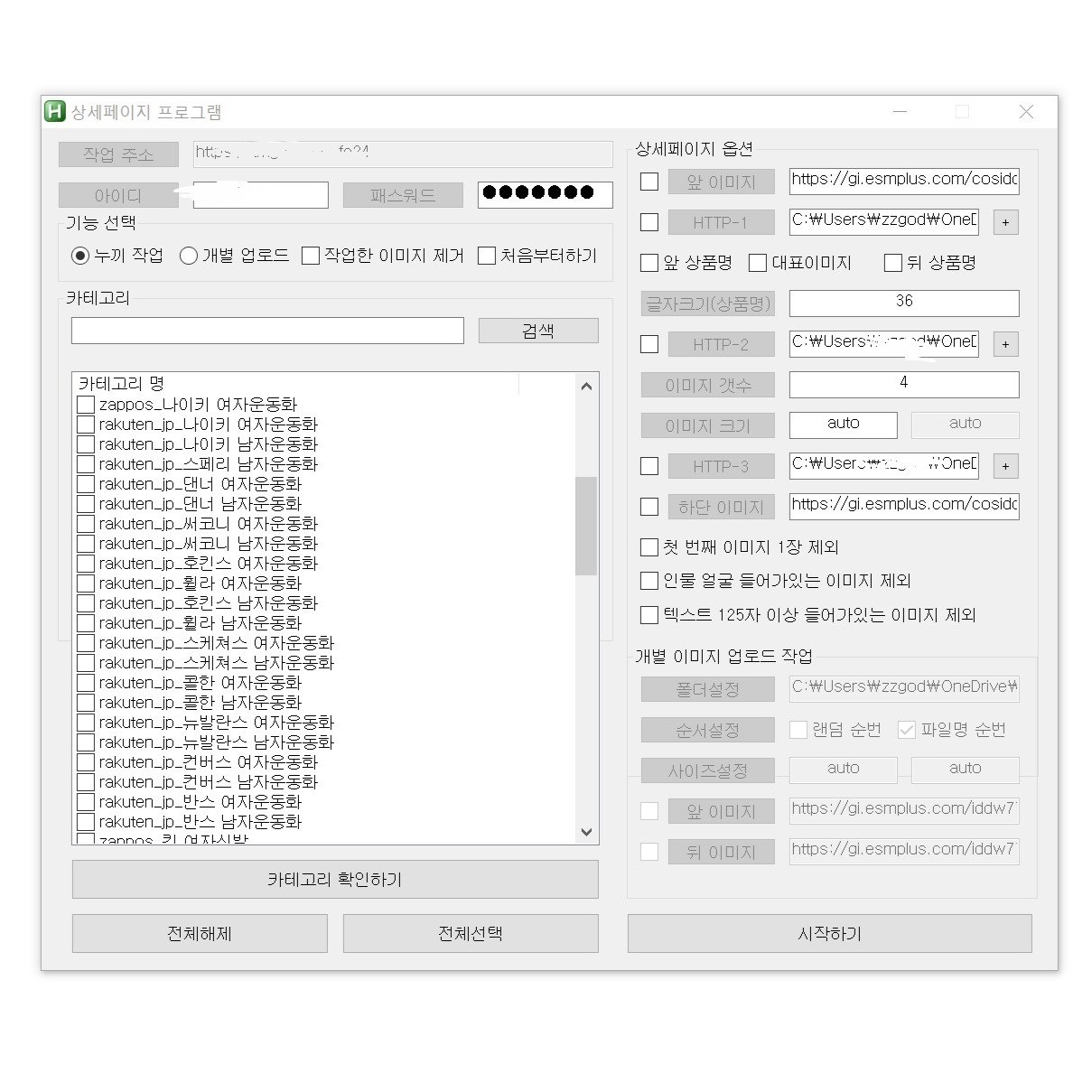Click the top 앞 이미지 URL field

pyautogui.click(x=904, y=182)
